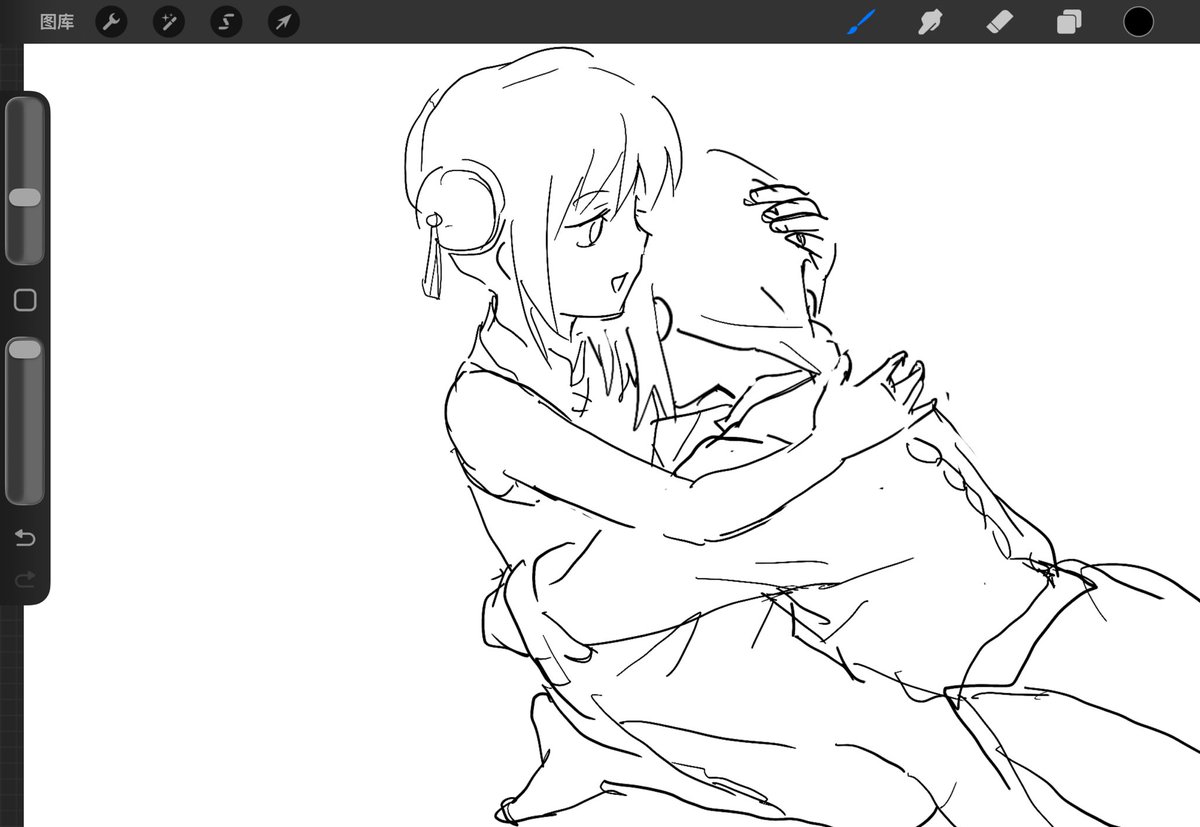Viewport: 1200px width, 827px height.
Task: Click the brush opacity slider handle
Action: coord(25,349)
